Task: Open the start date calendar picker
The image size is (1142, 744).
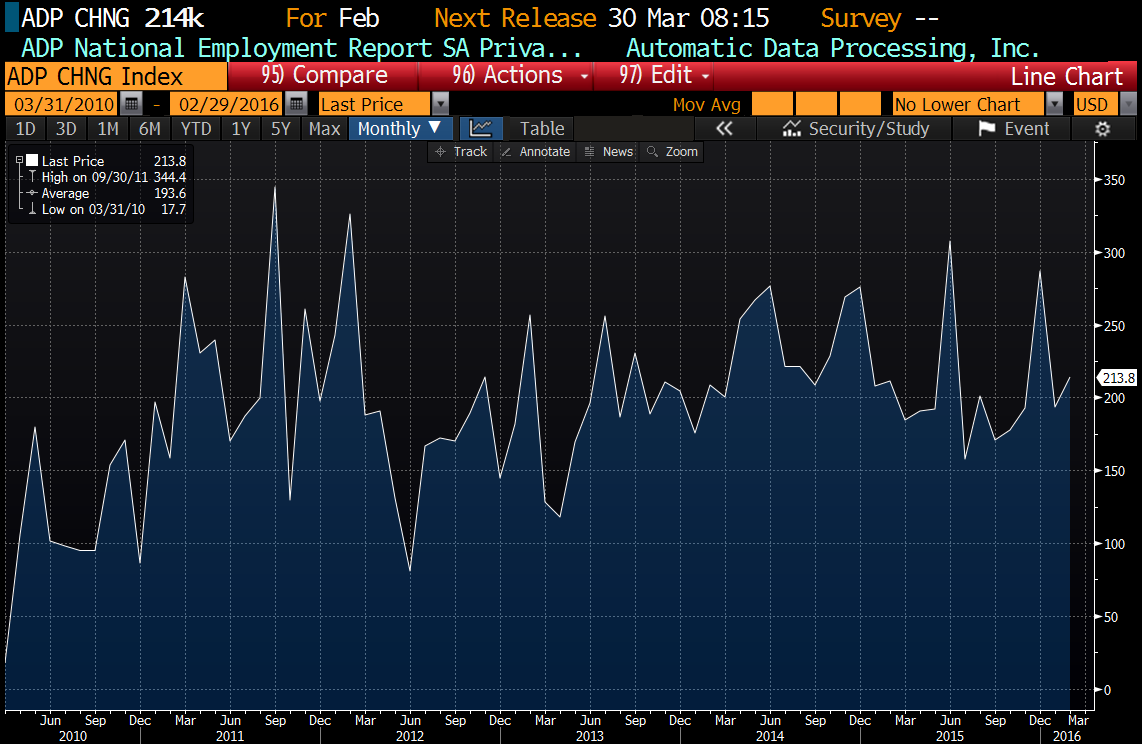Action: click(x=132, y=104)
